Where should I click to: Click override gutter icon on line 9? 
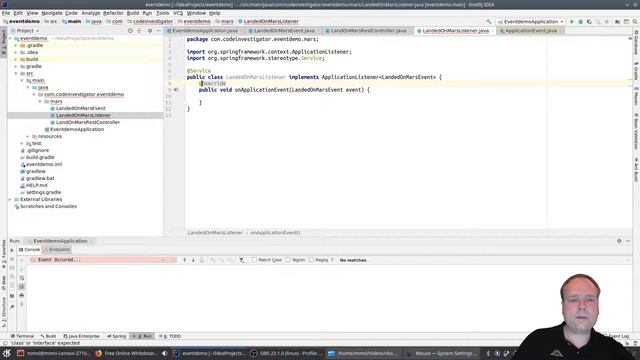(x=176, y=90)
